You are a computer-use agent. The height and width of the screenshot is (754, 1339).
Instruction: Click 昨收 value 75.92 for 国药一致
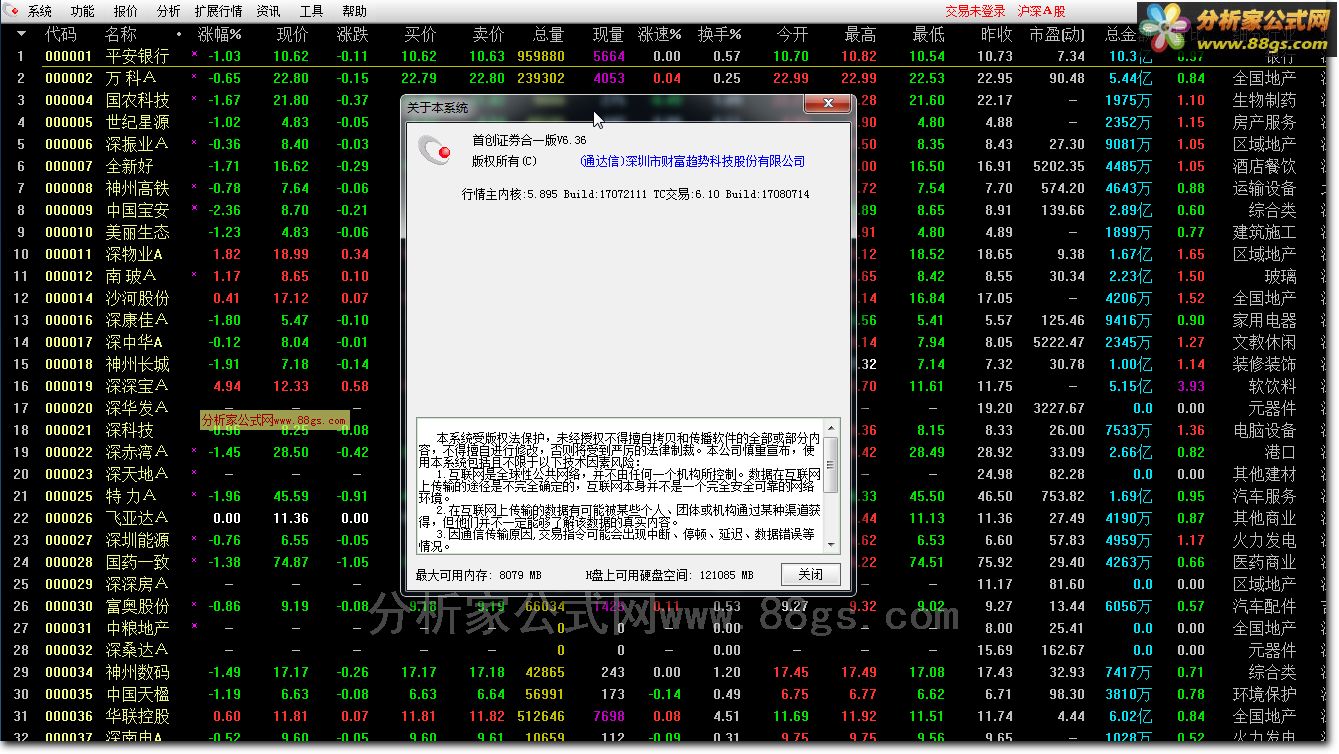click(994, 562)
